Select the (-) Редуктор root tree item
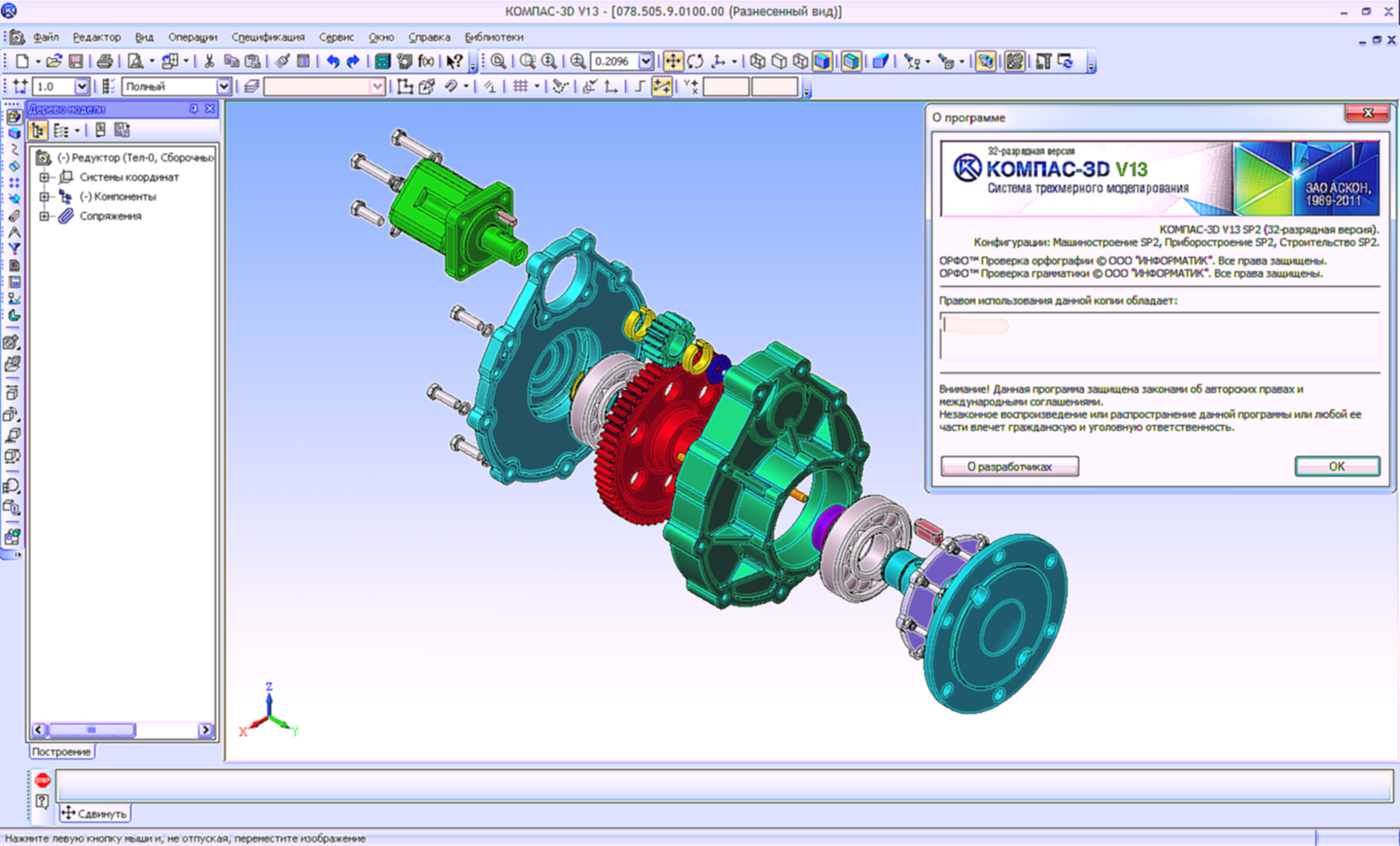Viewport: 1400px width, 846px height. coord(135,158)
